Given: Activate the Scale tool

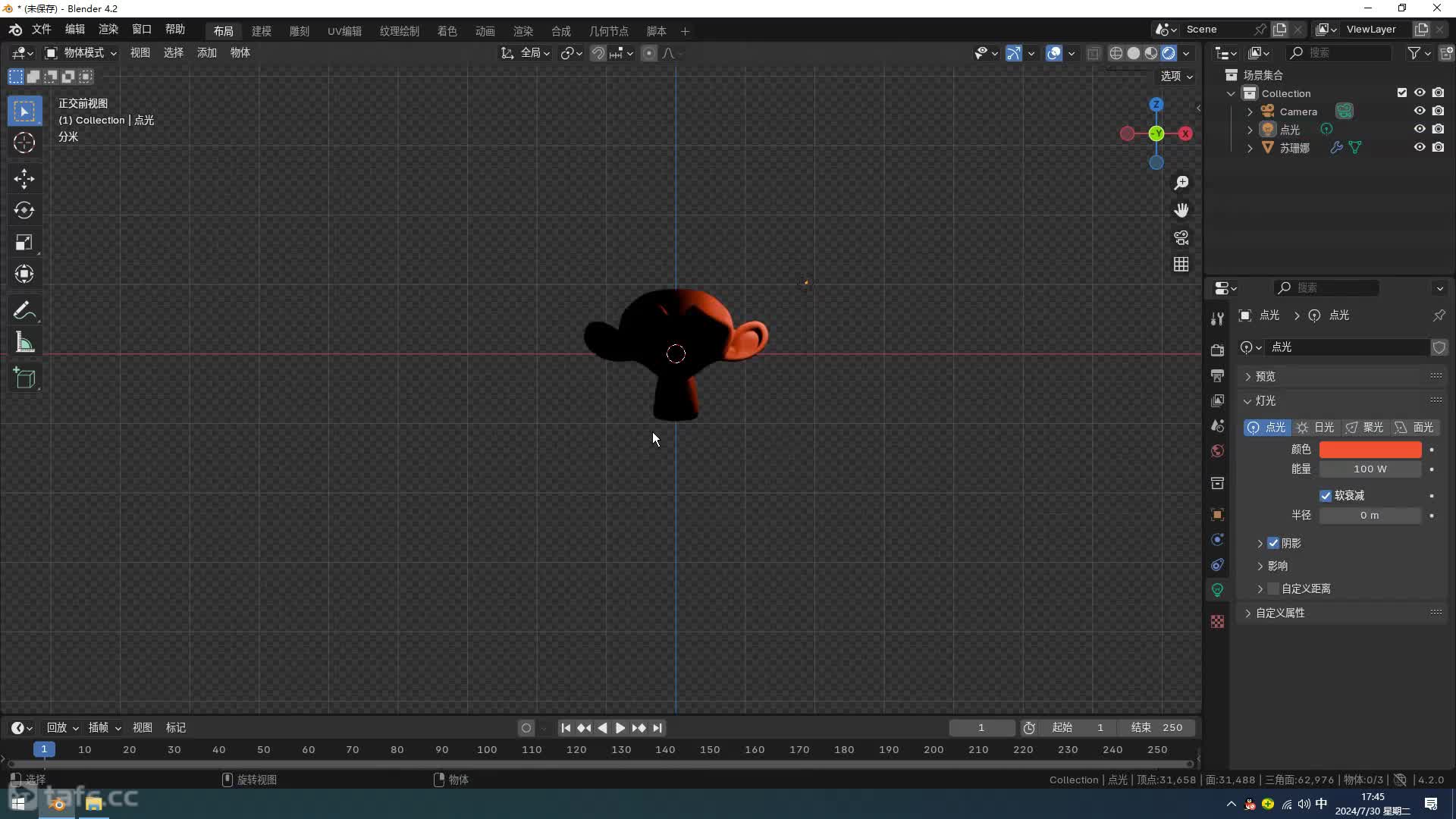Looking at the screenshot, I should coord(24,242).
